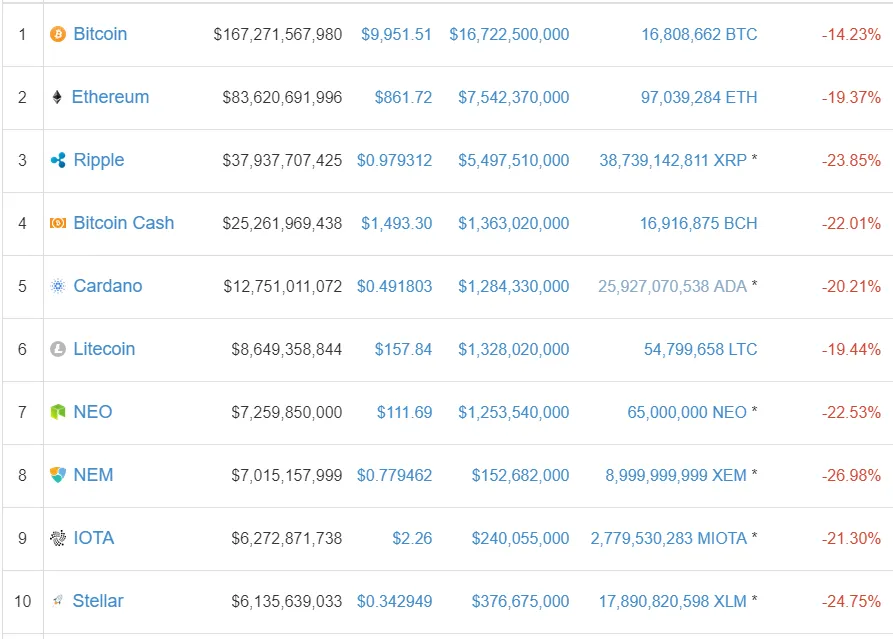Open Stellar volume $376,675,000
Image resolution: width=893 pixels, height=639 pixels.
(521, 601)
